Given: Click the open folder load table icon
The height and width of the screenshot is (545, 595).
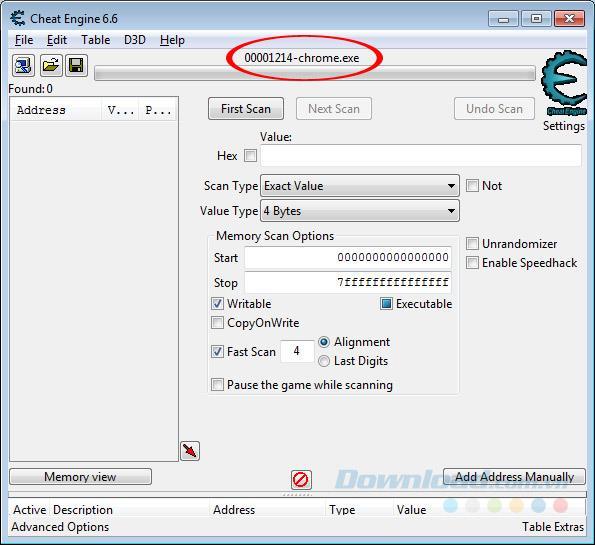Looking at the screenshot, I should click(x=50, y=66).
